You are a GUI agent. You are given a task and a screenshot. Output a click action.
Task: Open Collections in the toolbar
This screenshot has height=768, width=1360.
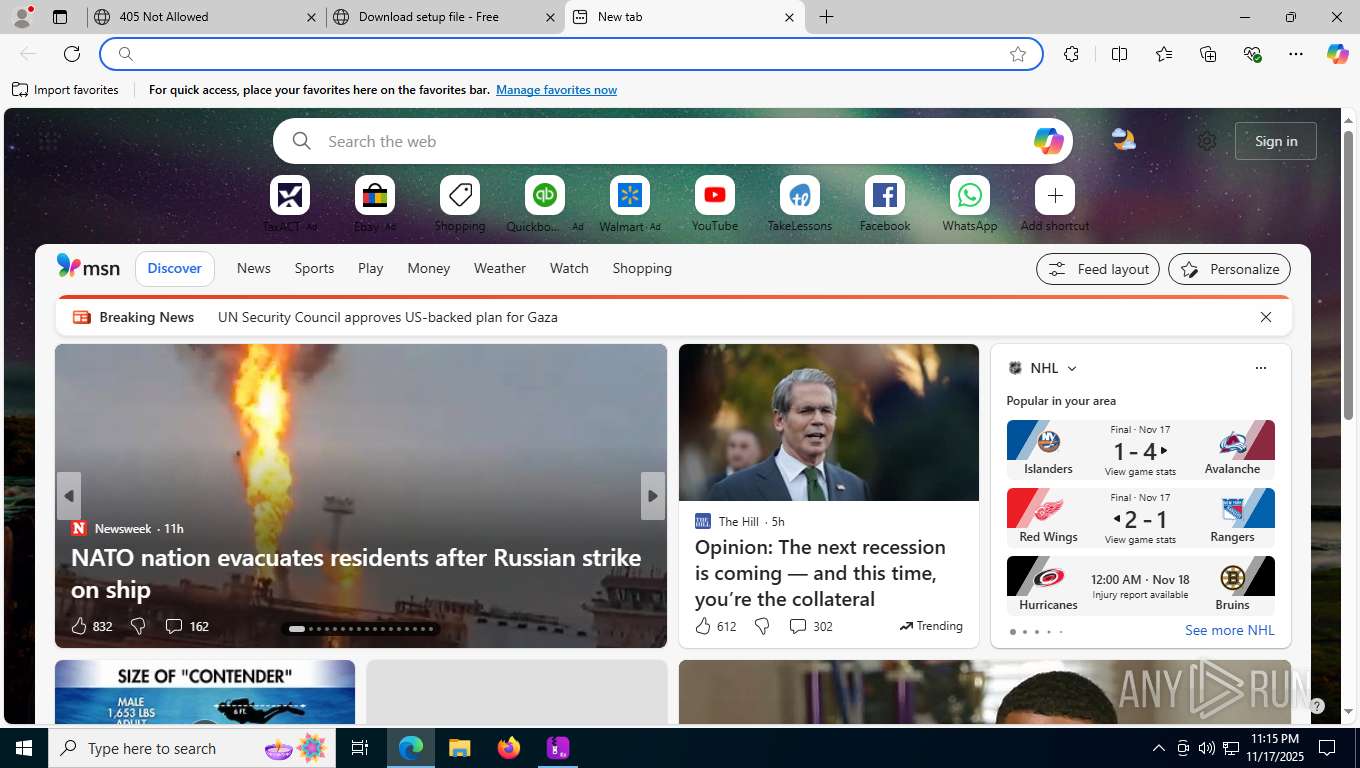1208,54
